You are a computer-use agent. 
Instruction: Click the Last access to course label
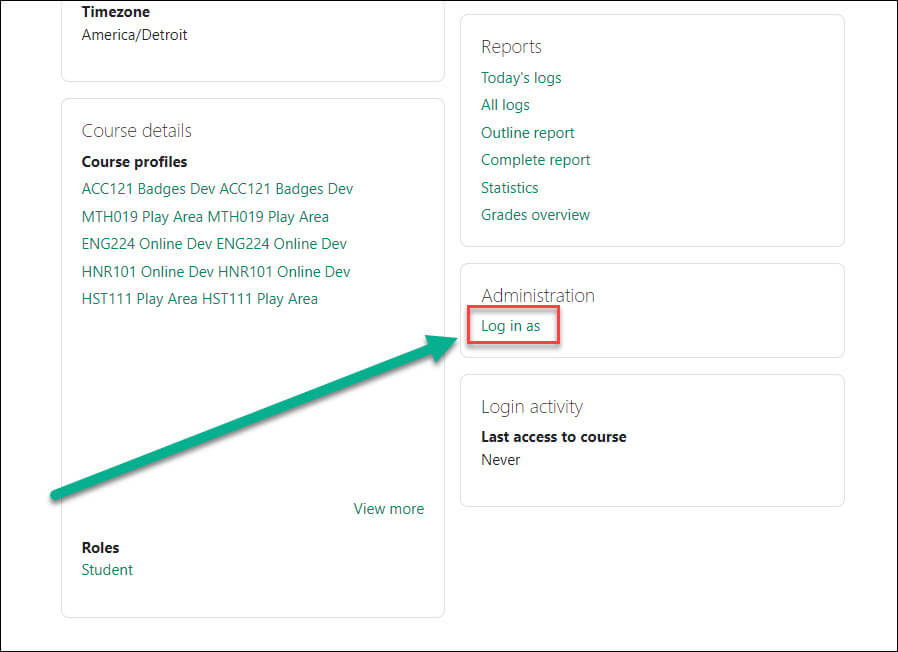click(554, 437)
